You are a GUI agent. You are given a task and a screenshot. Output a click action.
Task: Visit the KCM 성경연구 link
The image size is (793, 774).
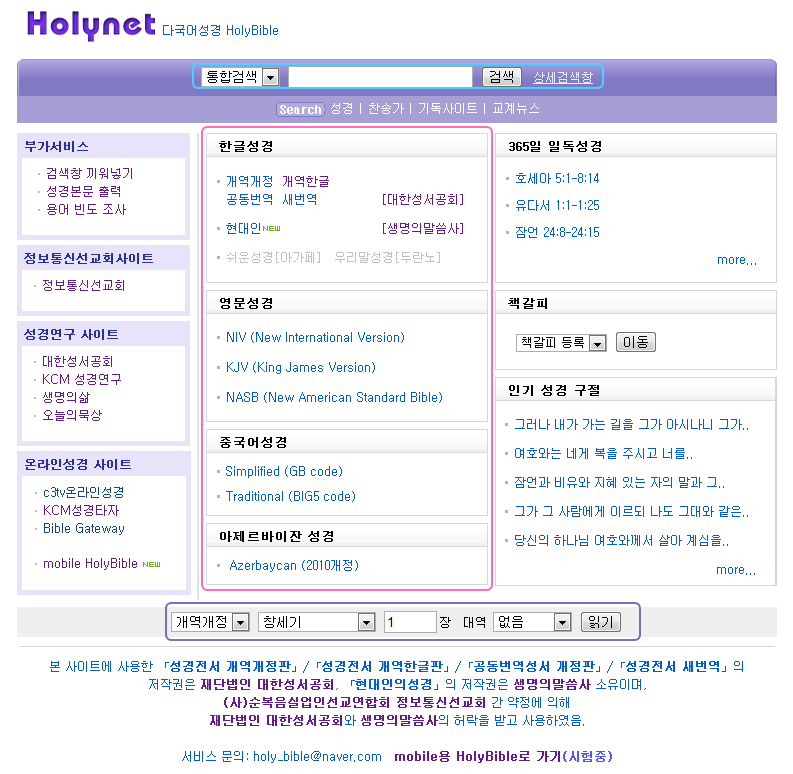click(x=81, y=379)
